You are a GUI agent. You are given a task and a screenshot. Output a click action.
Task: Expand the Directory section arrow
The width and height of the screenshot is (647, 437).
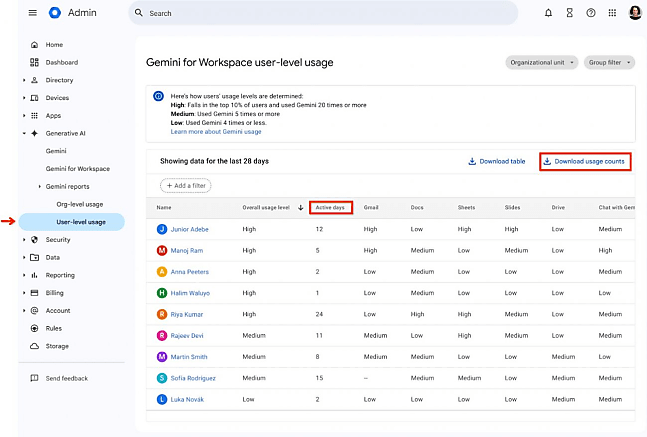point(24,80)
